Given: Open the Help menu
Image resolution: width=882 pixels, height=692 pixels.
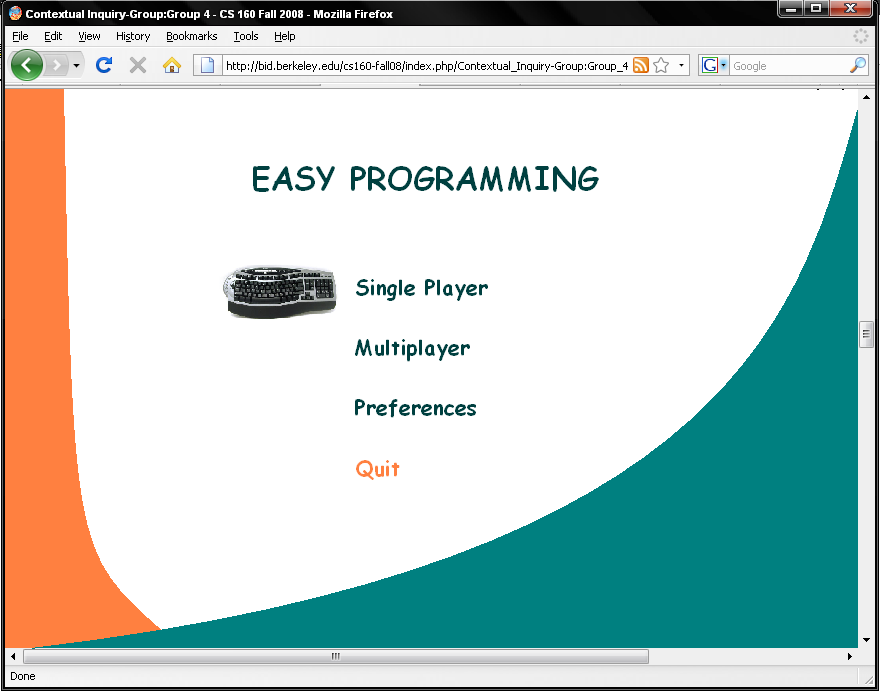Looking at the screenshot, I should coord(285,36).
